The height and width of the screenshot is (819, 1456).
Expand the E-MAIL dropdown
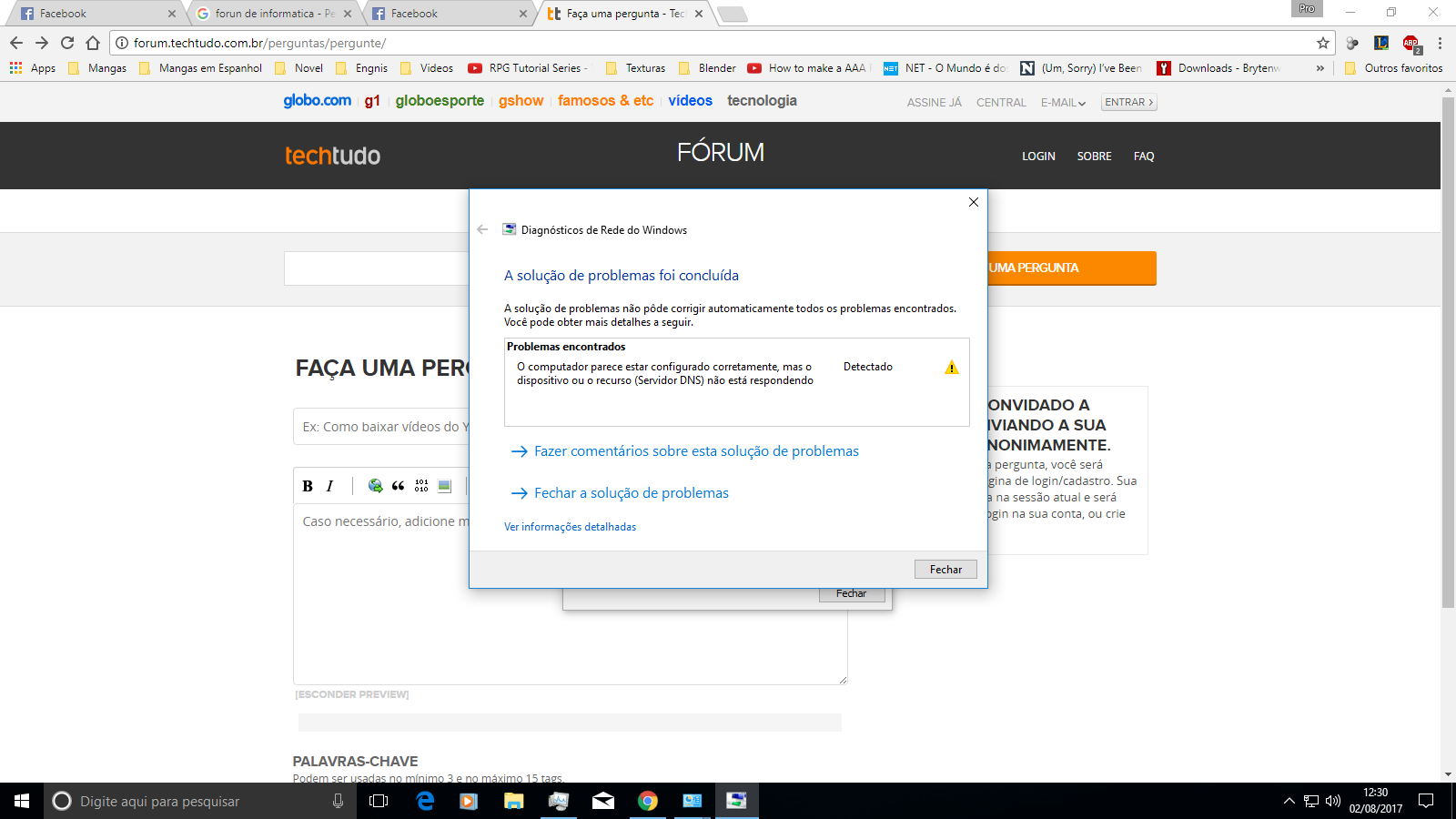pyautogui.click(x=1063, y=103)
